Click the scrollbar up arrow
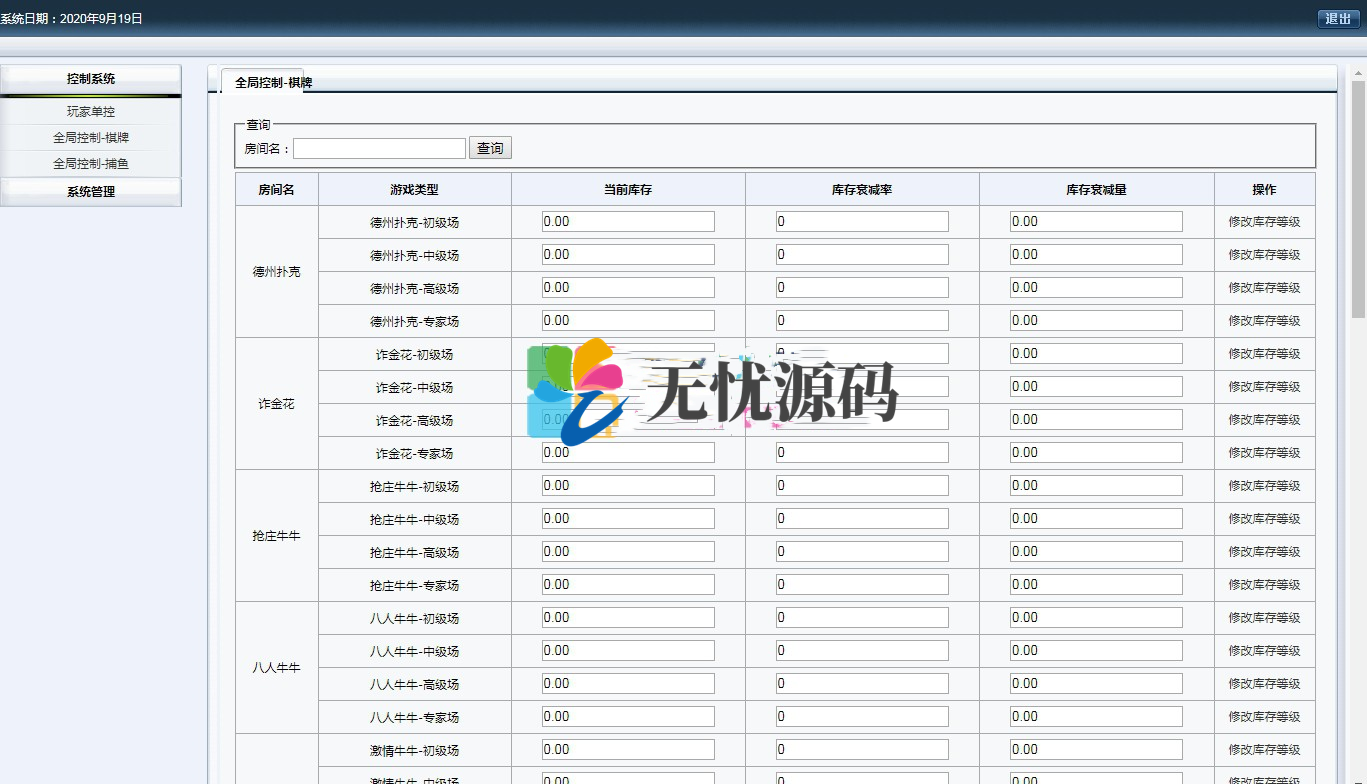 [x=1357, y=71]
